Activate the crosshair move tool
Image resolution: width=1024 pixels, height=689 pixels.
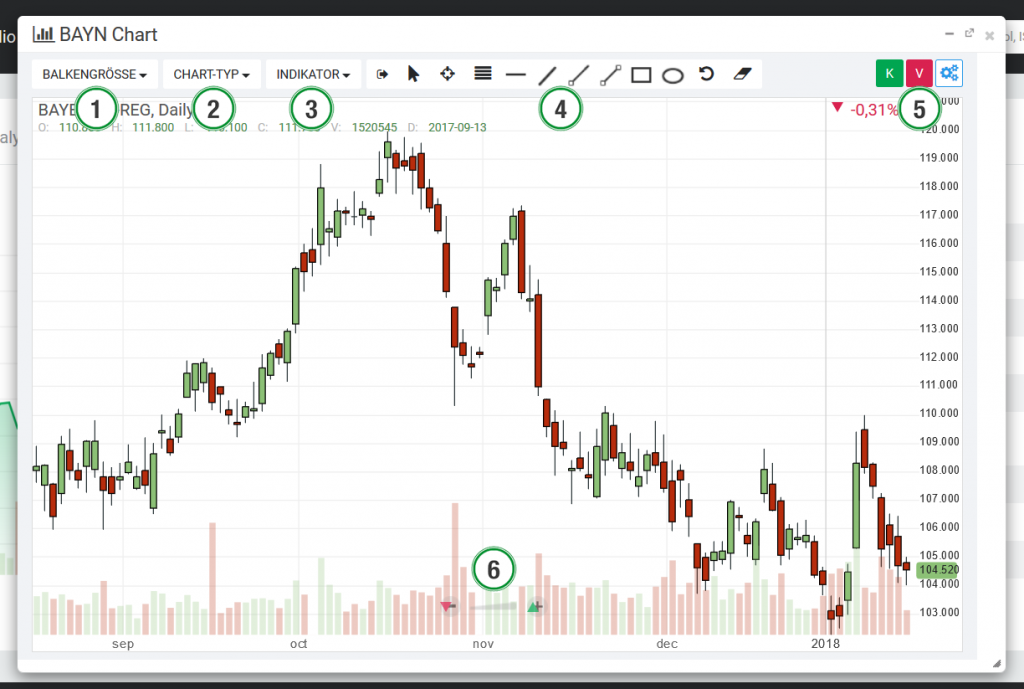point(447,74)
